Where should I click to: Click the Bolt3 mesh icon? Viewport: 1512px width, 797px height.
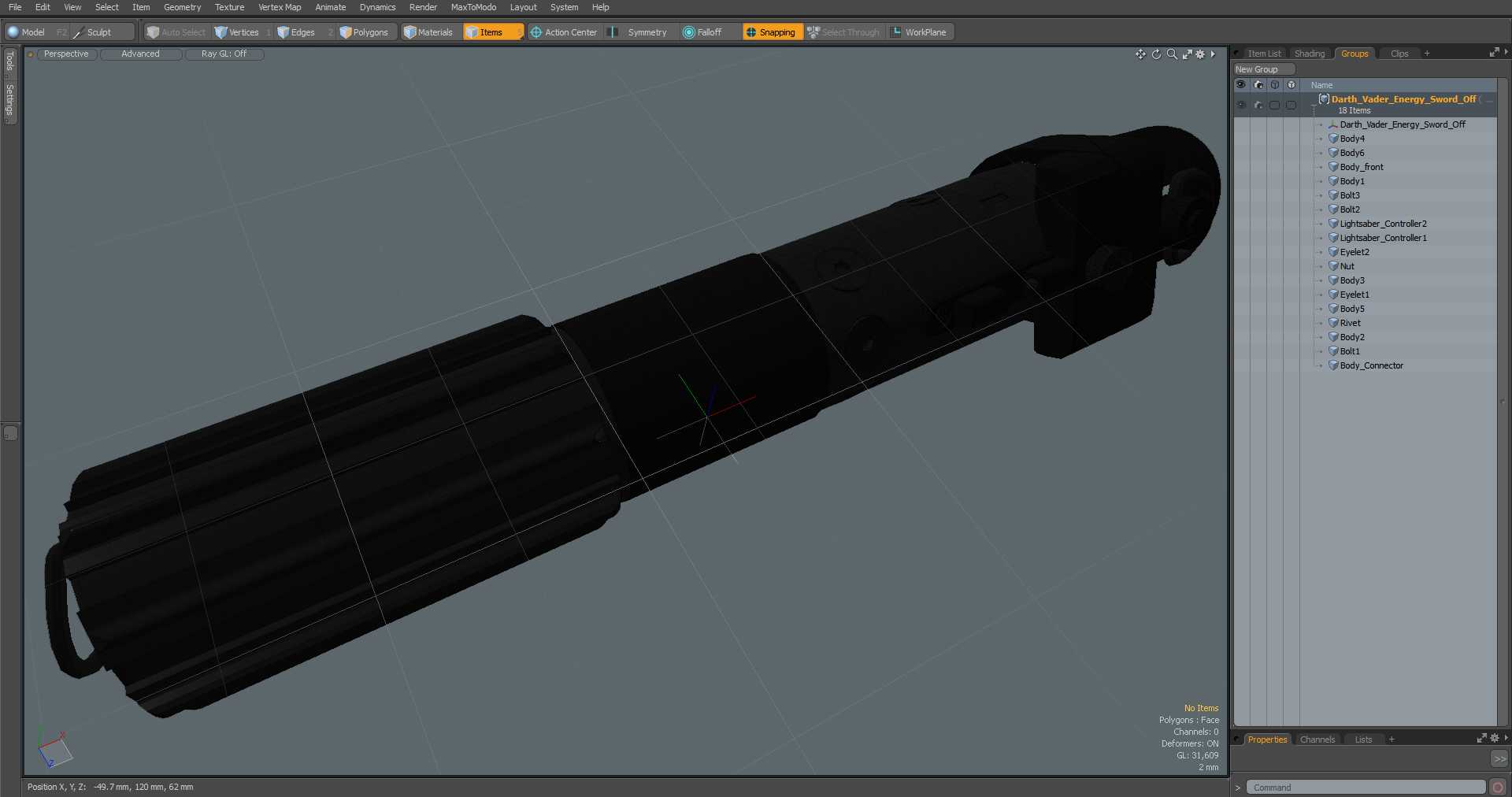1333,195
